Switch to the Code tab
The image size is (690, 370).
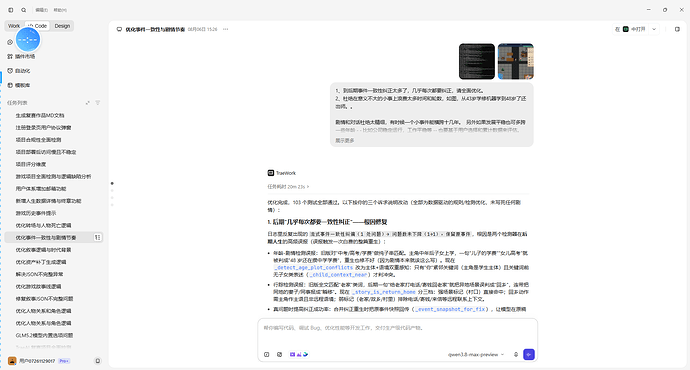click(37, 26)
